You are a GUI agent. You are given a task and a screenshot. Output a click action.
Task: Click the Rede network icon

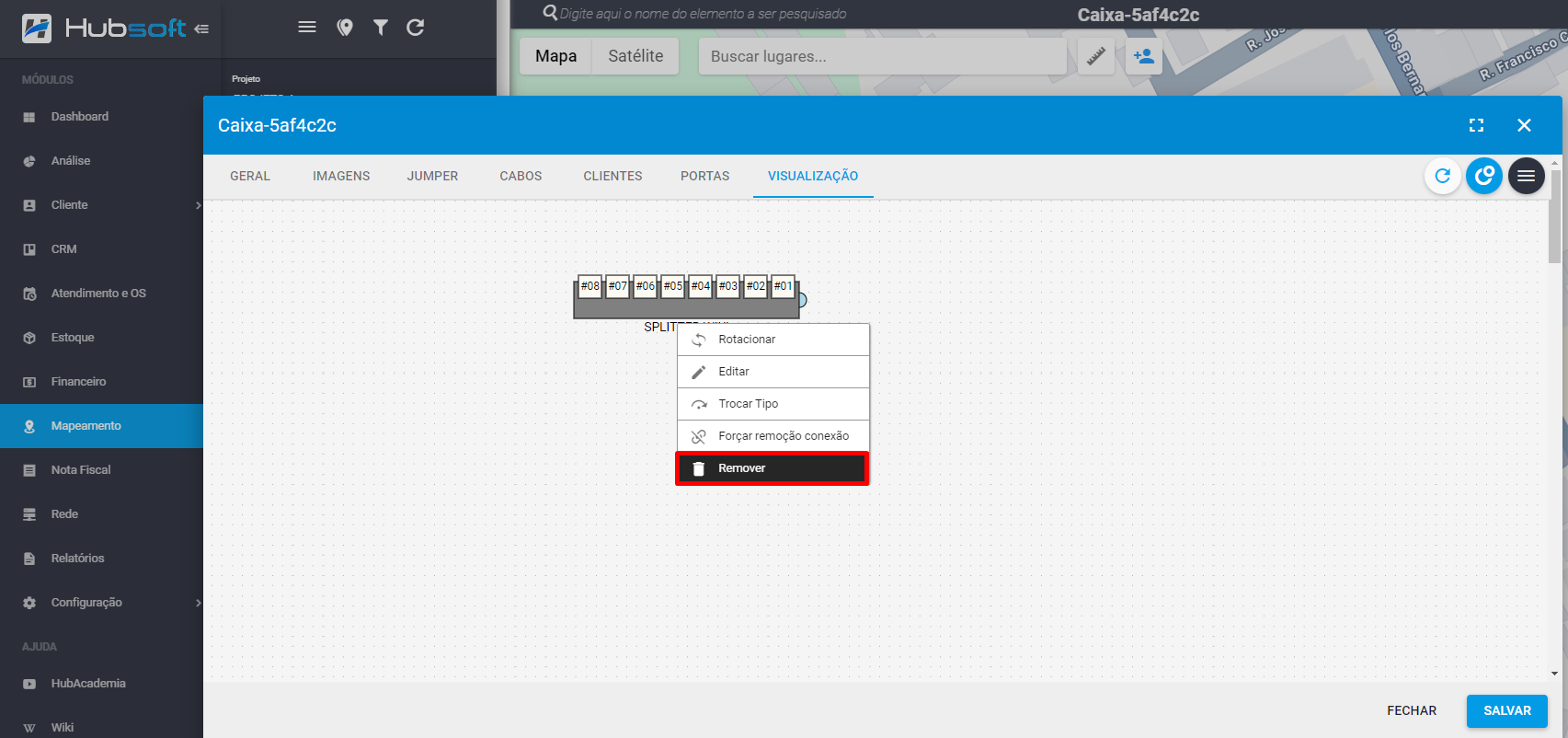tap(29, 514)
